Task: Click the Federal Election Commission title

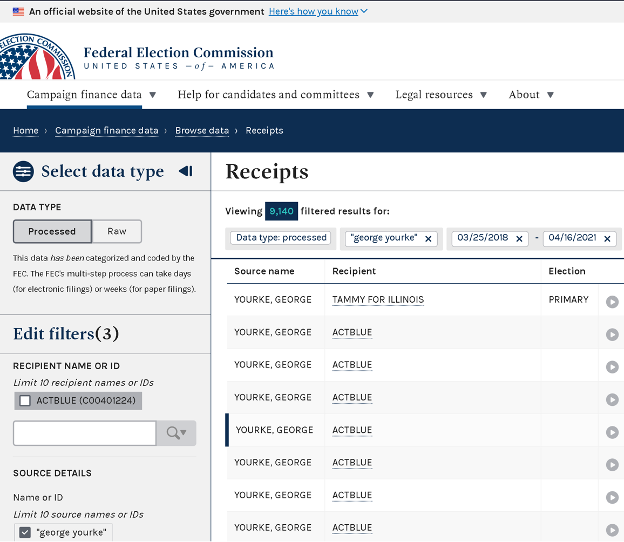Action: [178, 53]
